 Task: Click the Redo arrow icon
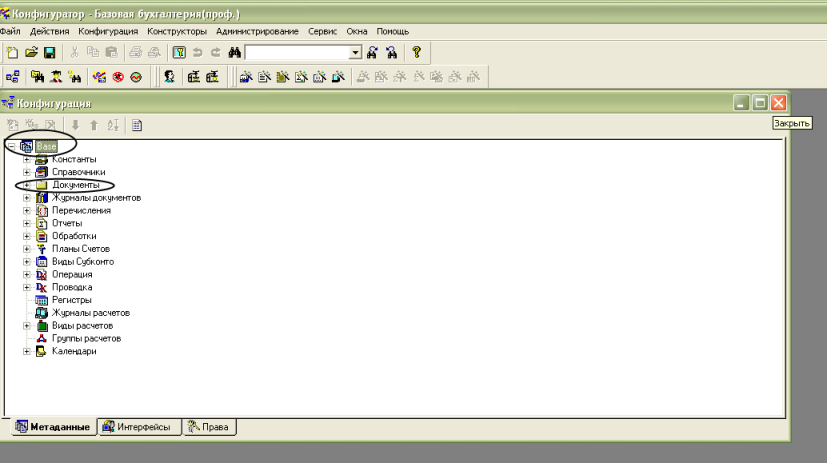coord(216,52)
